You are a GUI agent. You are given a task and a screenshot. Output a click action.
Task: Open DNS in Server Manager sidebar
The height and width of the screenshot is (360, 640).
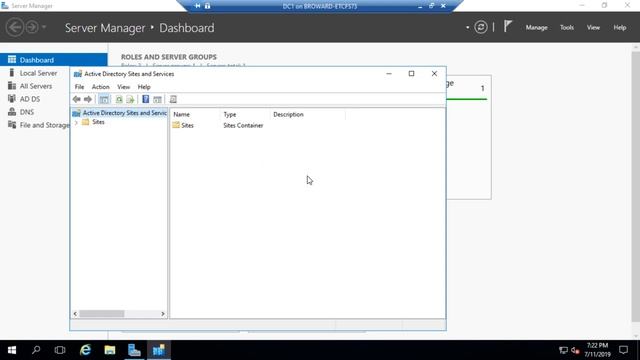[27, 112]
